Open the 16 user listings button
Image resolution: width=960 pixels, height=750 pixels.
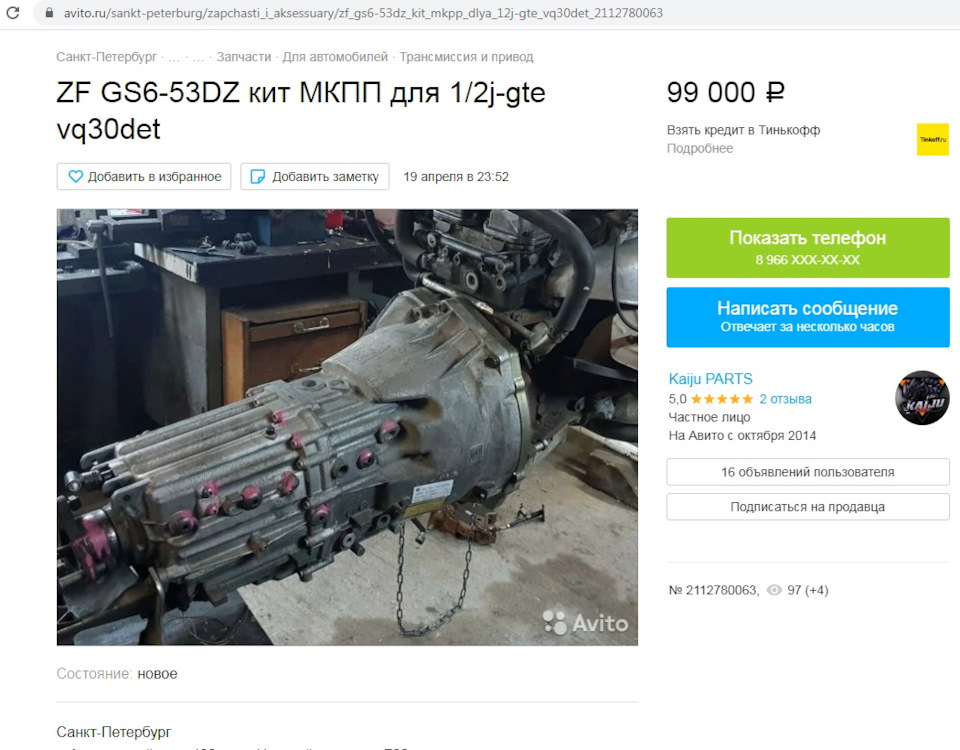[x=808, y=472]
